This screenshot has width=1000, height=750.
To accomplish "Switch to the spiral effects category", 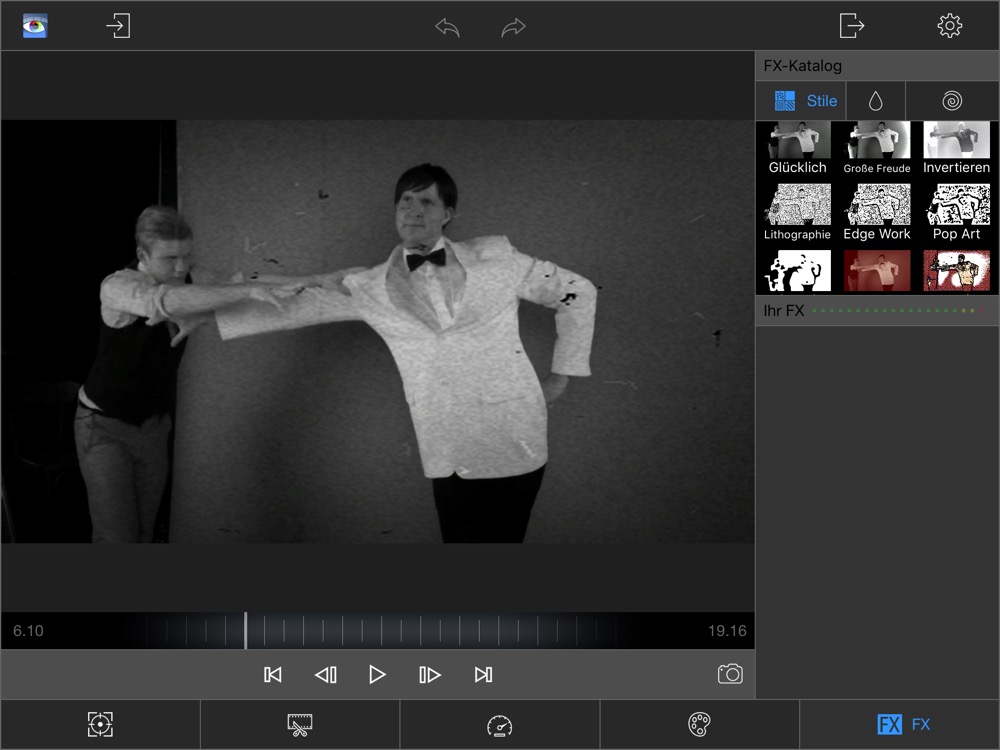I will tap(951, 101).
